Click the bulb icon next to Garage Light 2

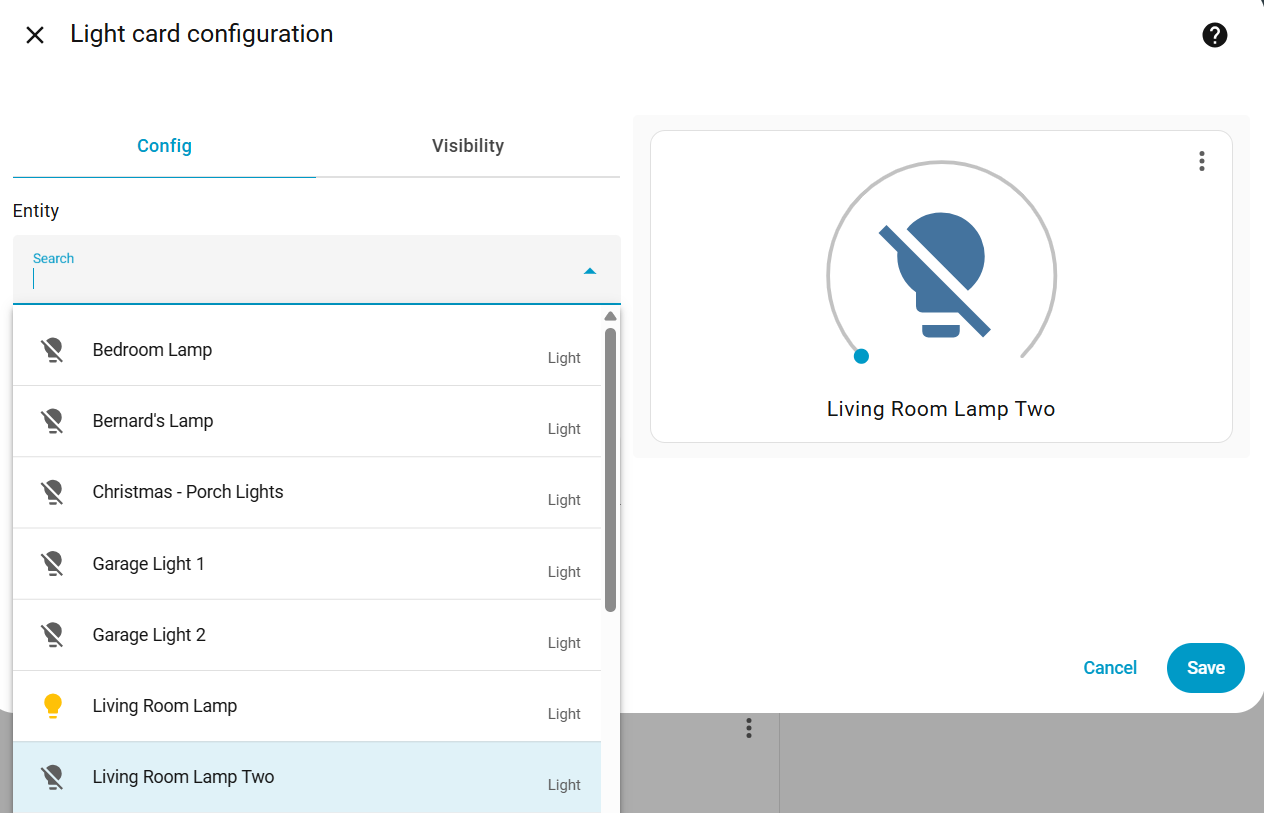tap(52, 634)
